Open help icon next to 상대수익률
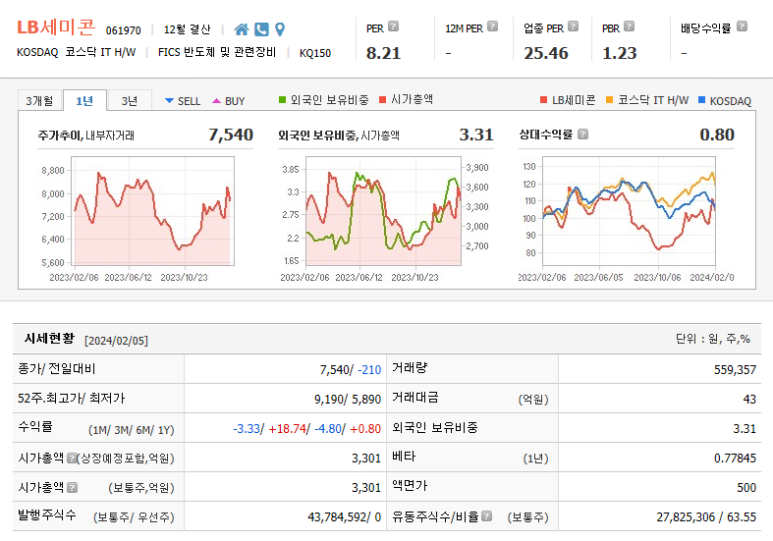Viewport: 773px width, 541px height. (583, 134)
